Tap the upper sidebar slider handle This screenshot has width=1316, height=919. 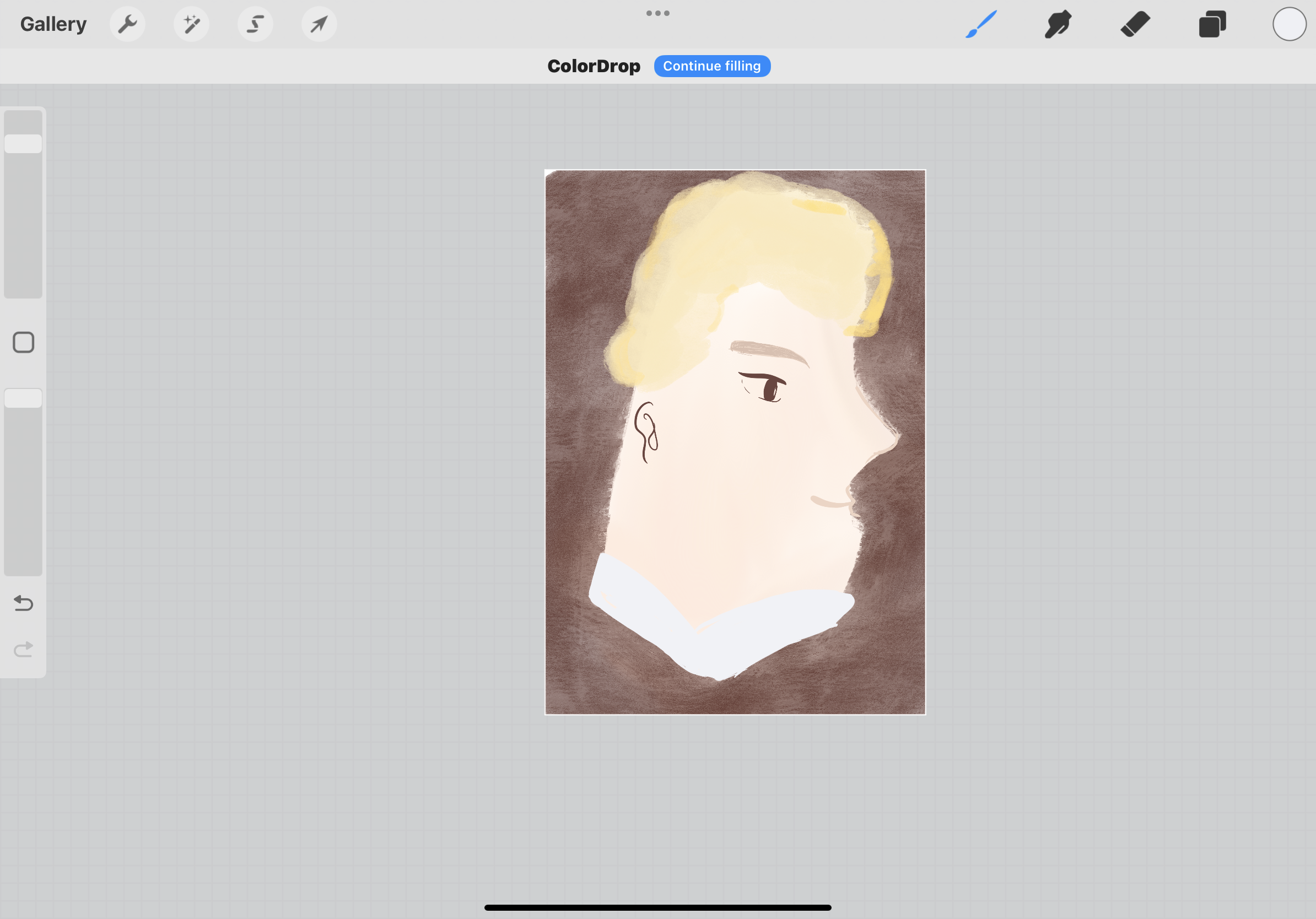[x=23, y=143]
